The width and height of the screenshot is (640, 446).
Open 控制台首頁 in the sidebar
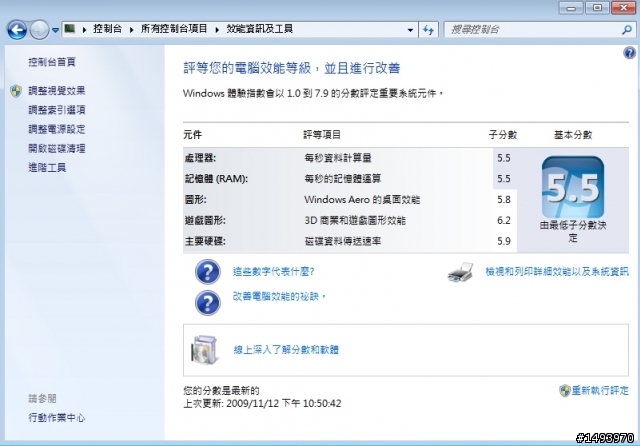click(52, 62)
